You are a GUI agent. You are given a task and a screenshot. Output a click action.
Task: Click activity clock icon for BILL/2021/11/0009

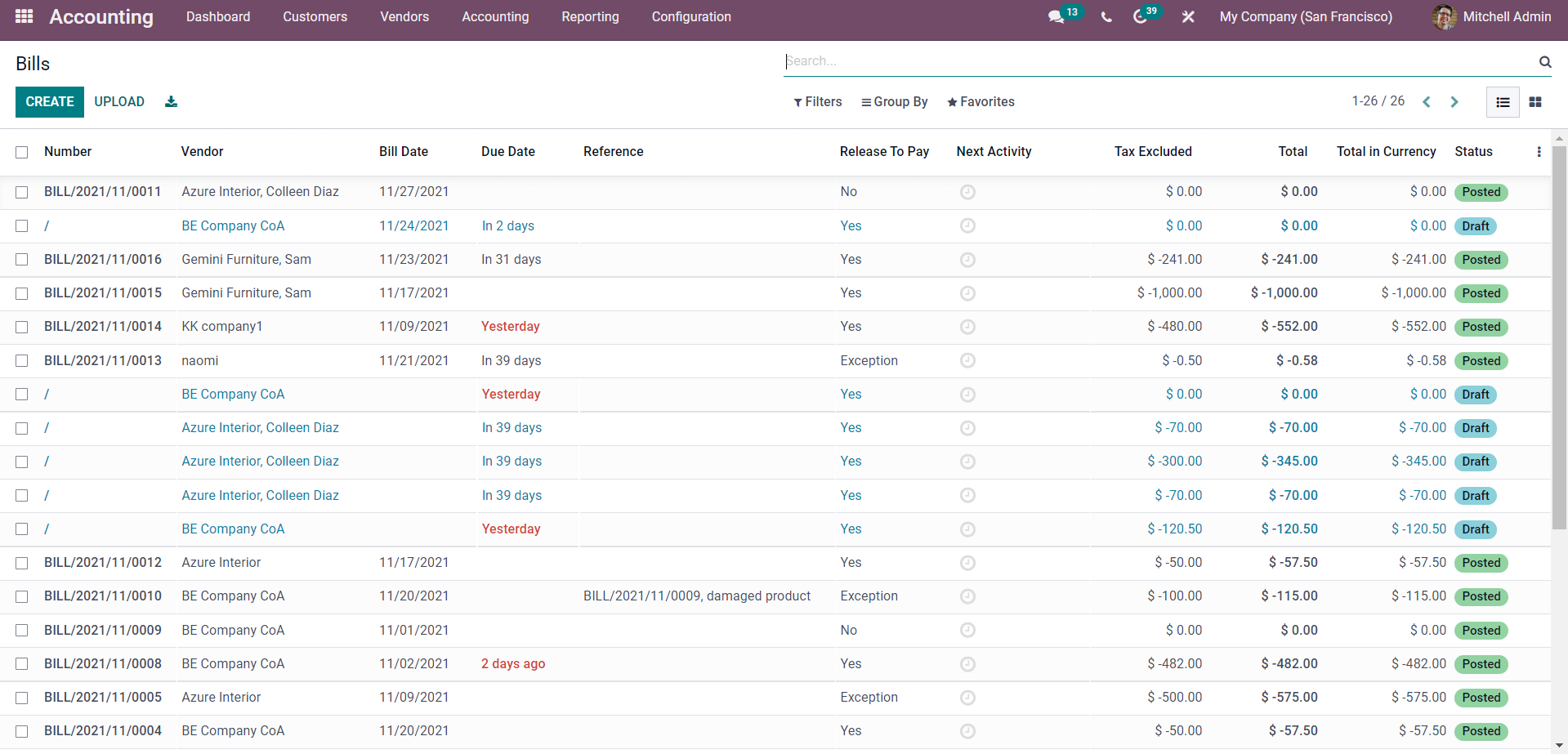[x=967, y=630]
